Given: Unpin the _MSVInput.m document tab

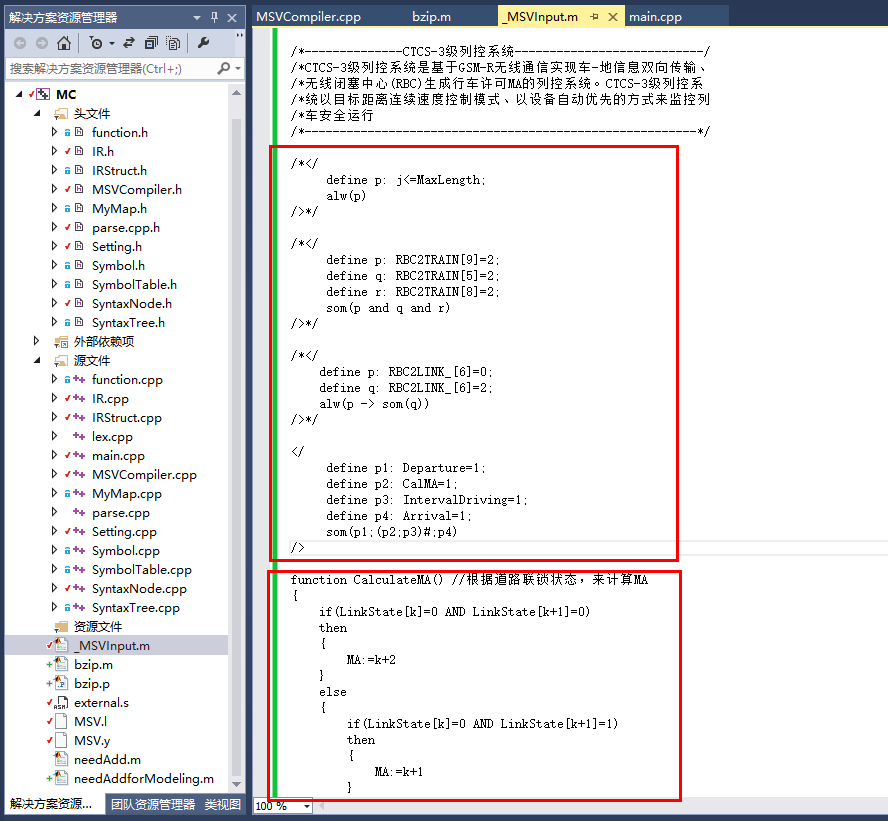Looking at the screenshot, I should 593,16.
